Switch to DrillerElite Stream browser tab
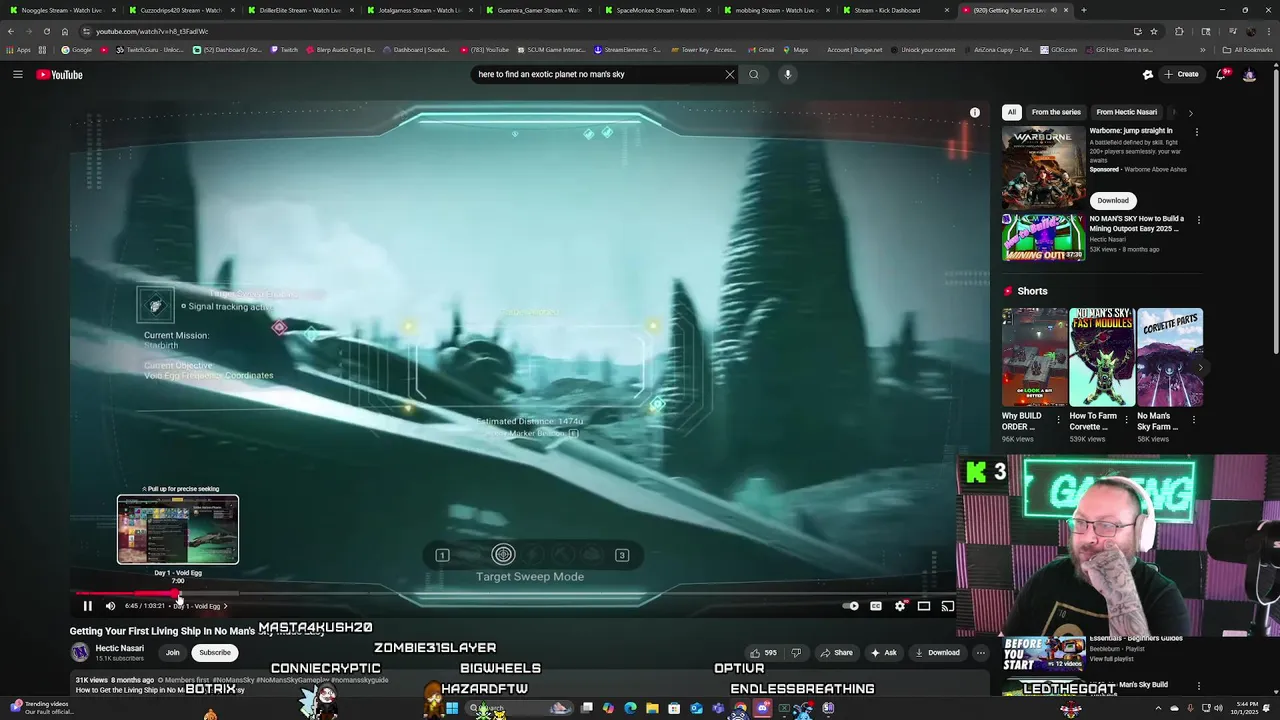 point(300,10)
